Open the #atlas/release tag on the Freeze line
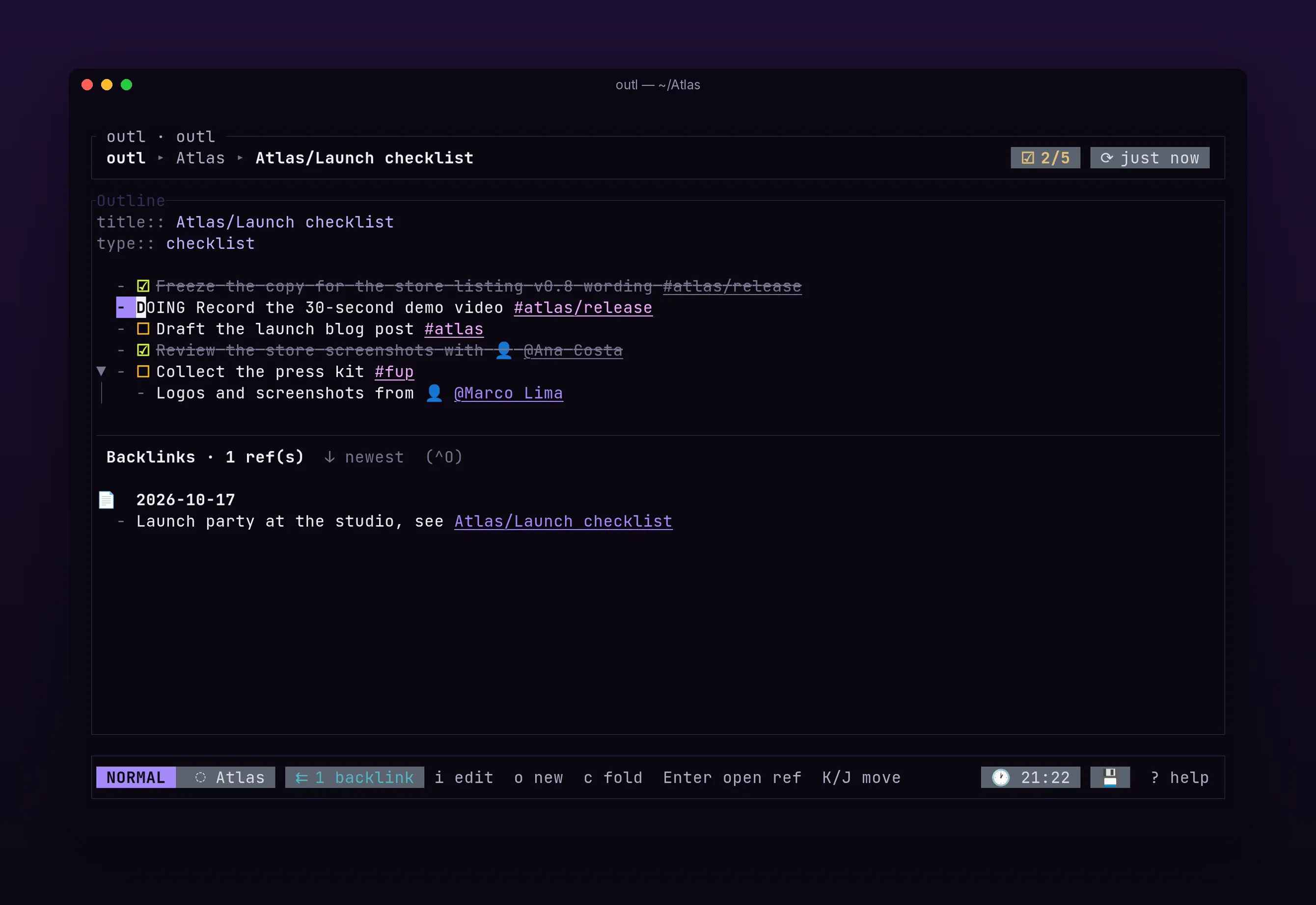Viewport: 1316px width, 905px height. click(x=732, y=286)
